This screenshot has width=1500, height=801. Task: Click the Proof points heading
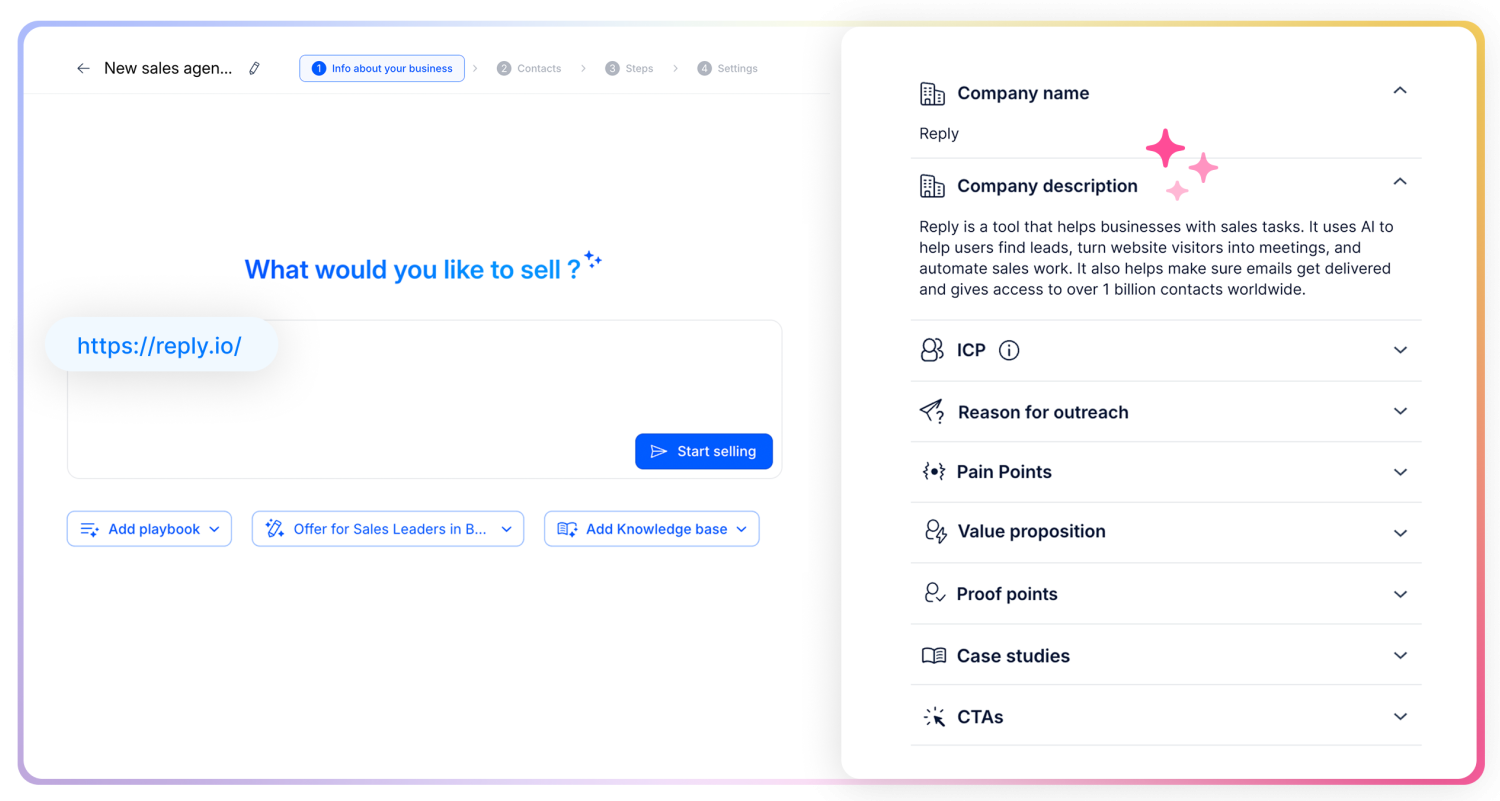point(1007,594)
